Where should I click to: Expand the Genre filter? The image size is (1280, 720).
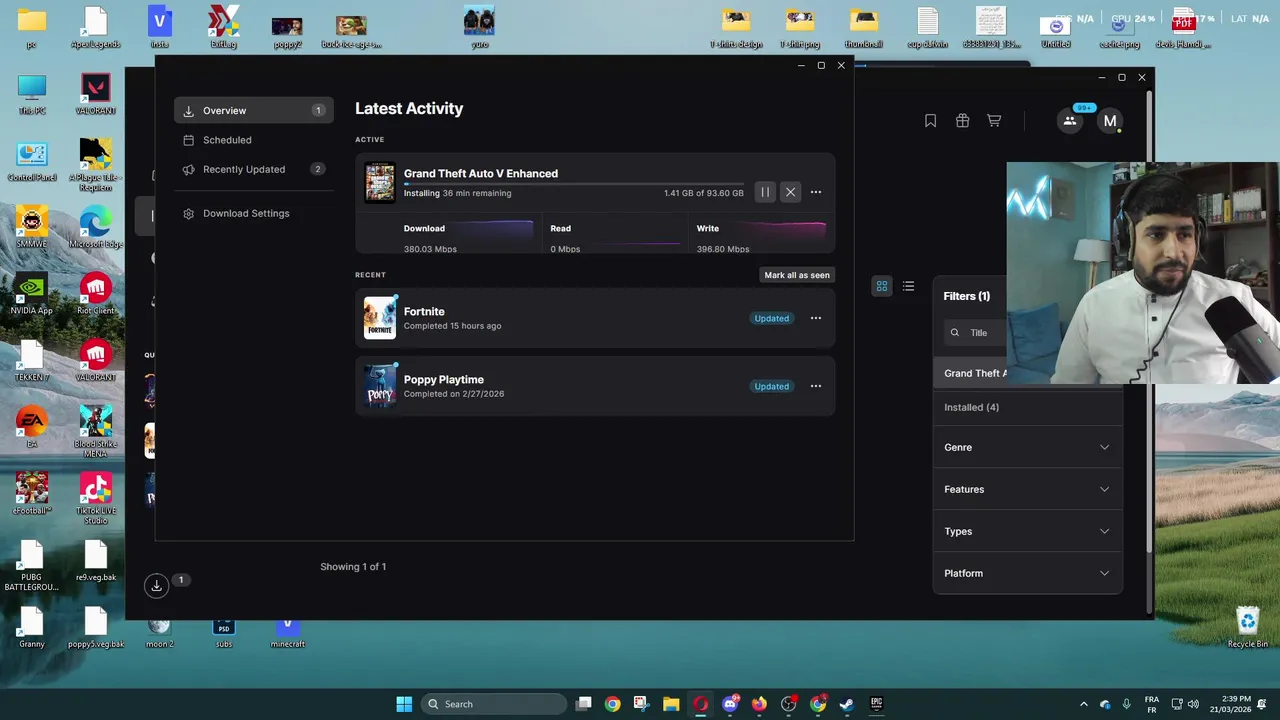coord(1027,447)
